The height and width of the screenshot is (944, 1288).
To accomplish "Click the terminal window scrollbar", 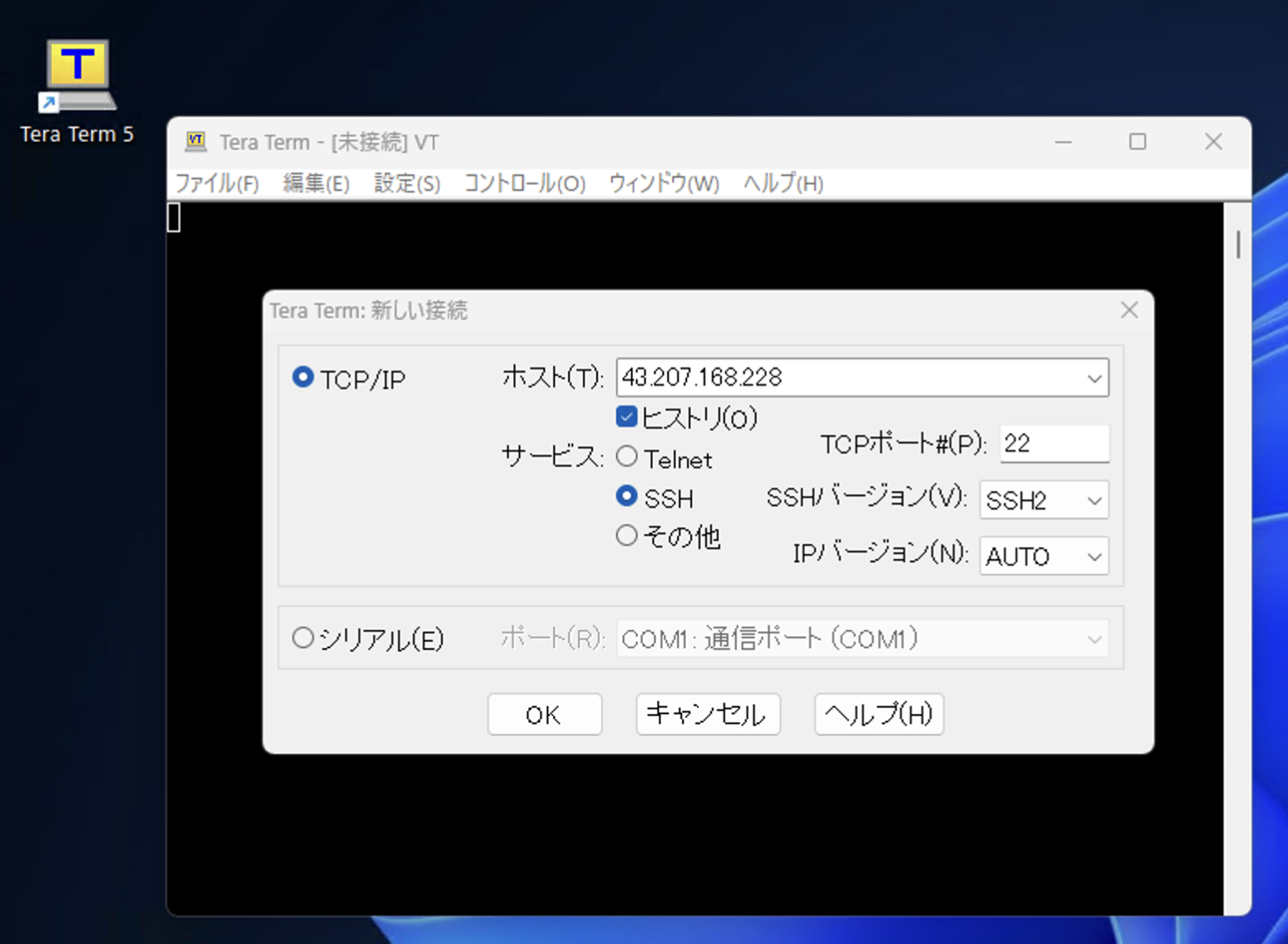I will click(x=1238, y=244).
